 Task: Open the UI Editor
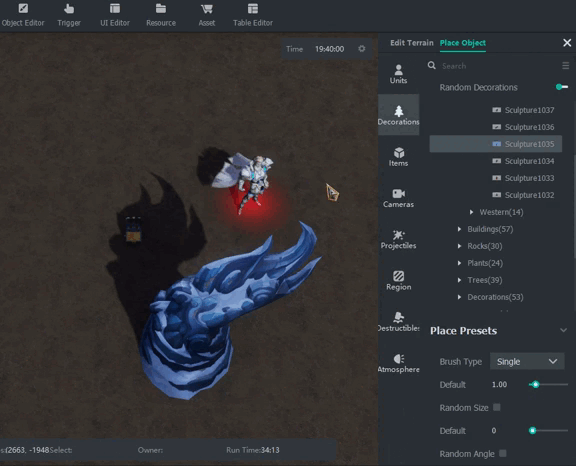(115, 15)
